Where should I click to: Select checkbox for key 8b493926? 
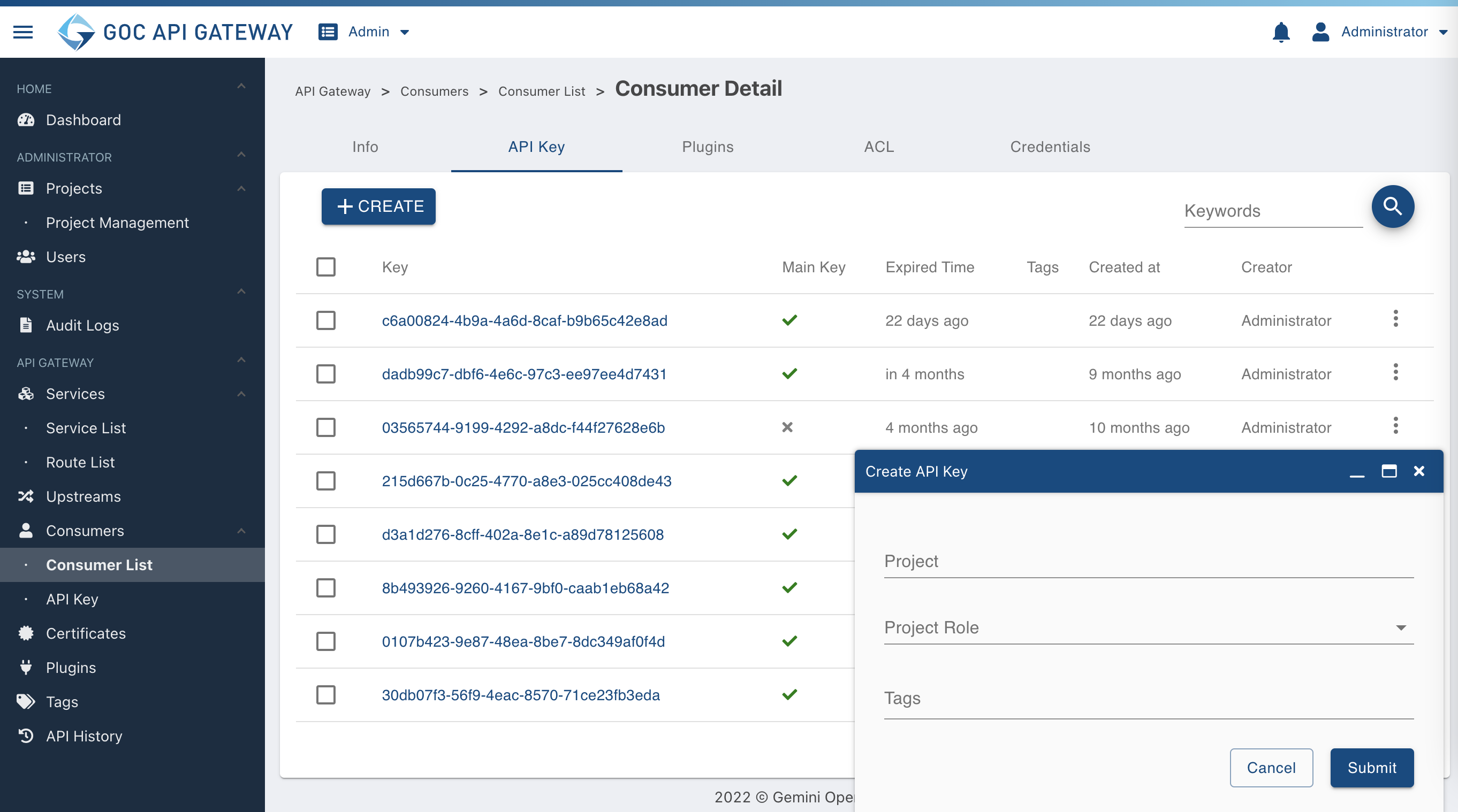point(325,588)
